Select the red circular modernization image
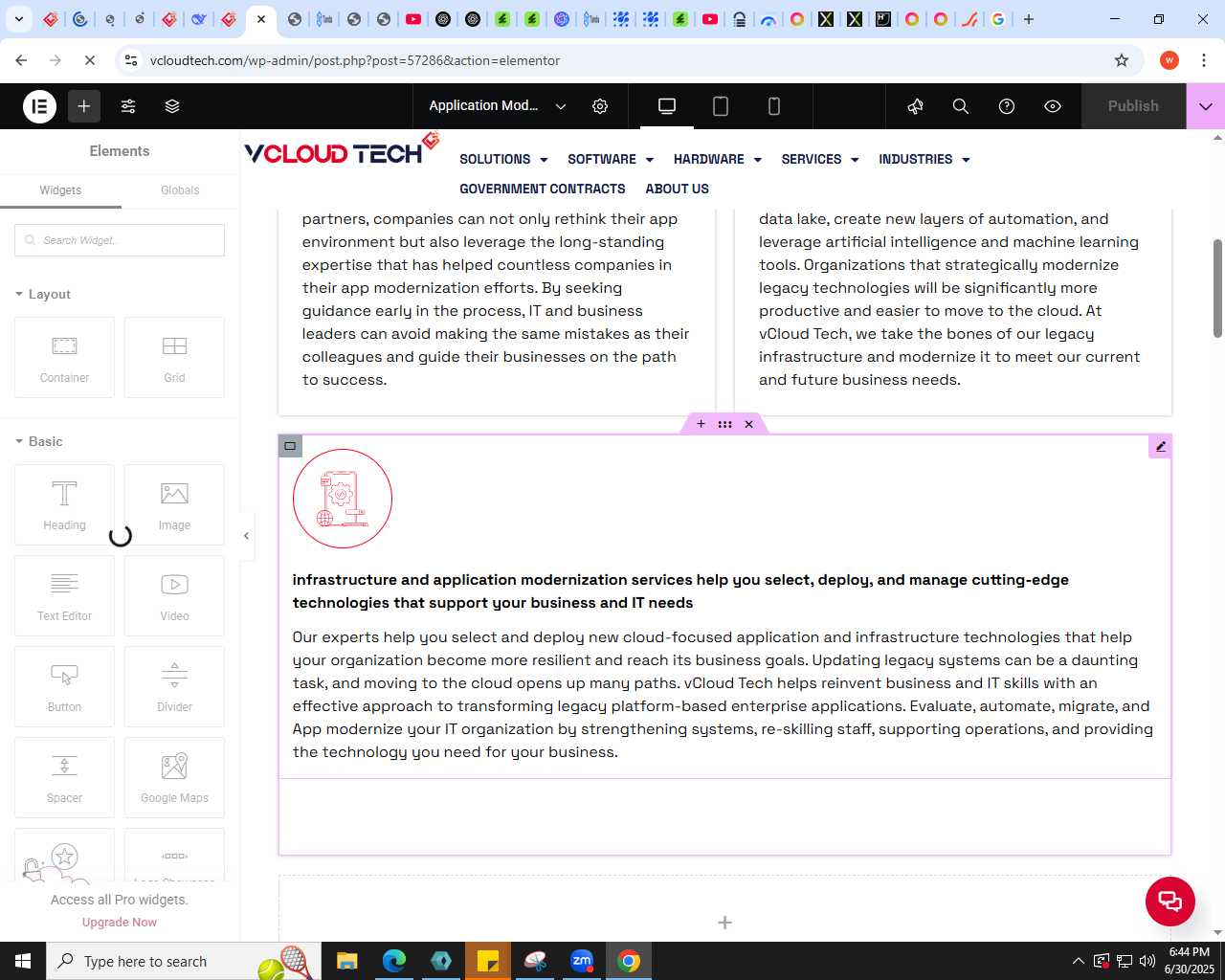 pos(343,499)
